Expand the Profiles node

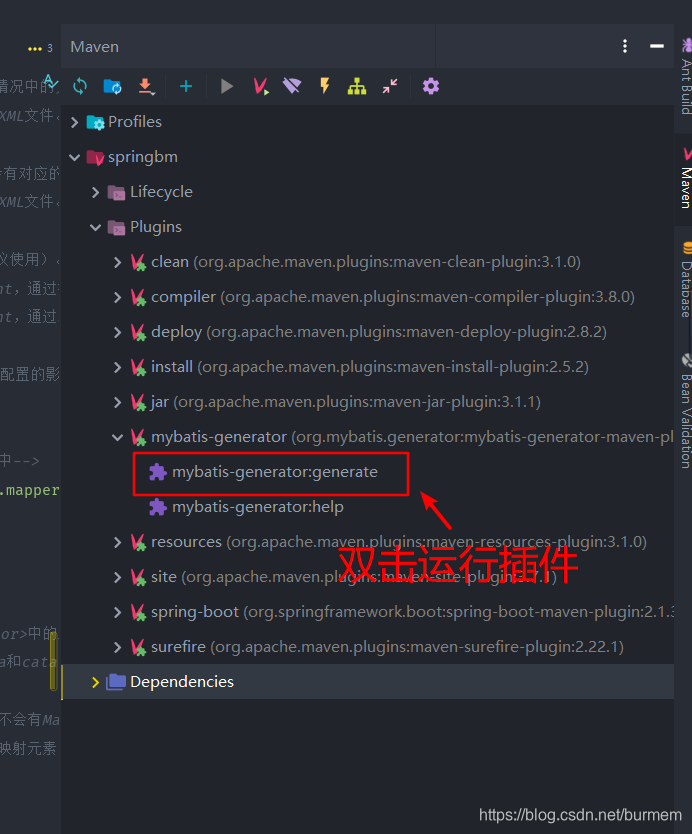[75, 122]
